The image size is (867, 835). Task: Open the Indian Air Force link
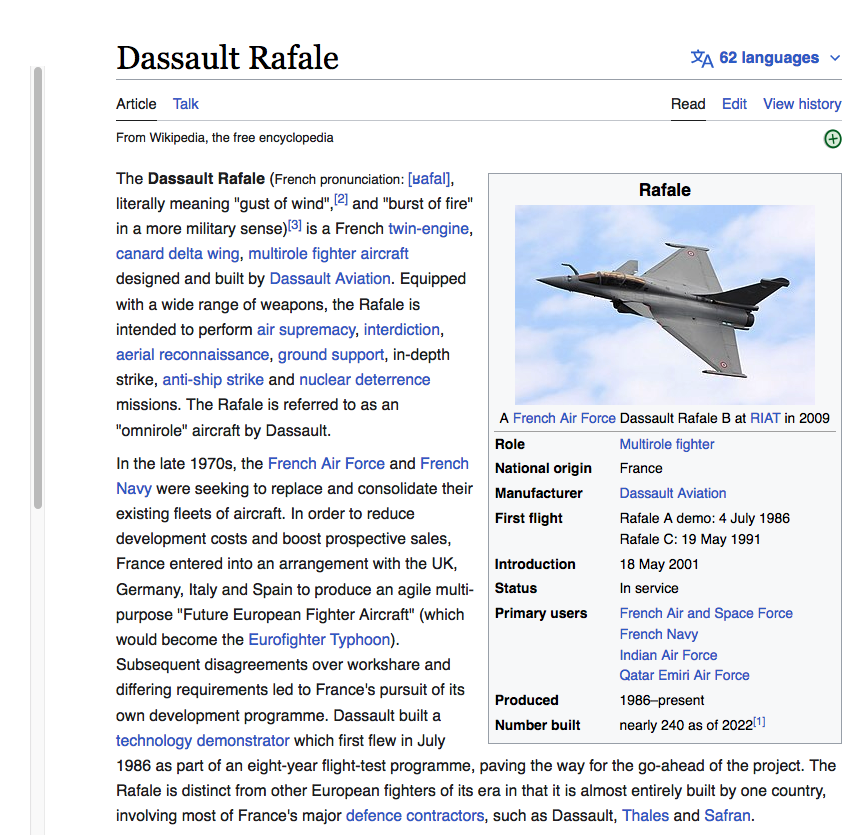tap(668, 655)
